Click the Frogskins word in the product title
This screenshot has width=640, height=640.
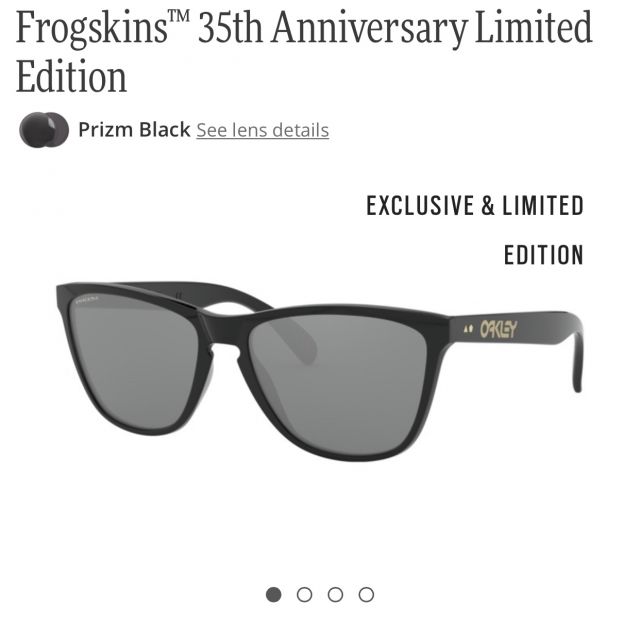tap(92, 28)
